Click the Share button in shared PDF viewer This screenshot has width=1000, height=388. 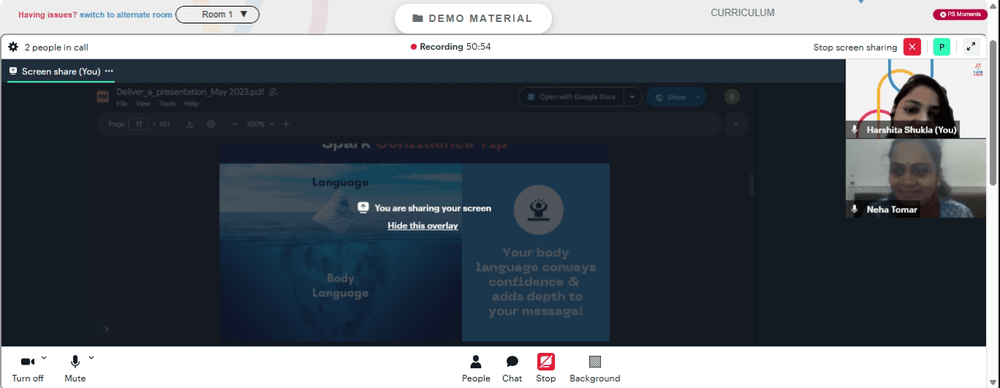[676, 97]
